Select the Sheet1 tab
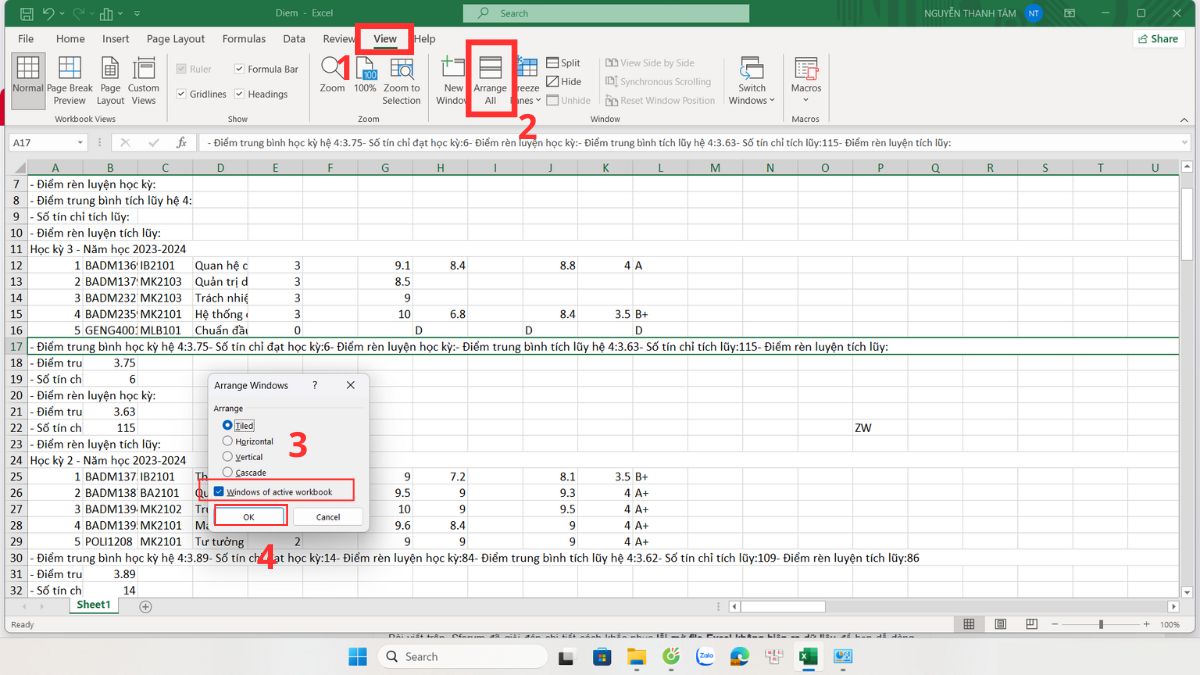The height and width of the screenshot is (675, 1200). coord(93,605)
